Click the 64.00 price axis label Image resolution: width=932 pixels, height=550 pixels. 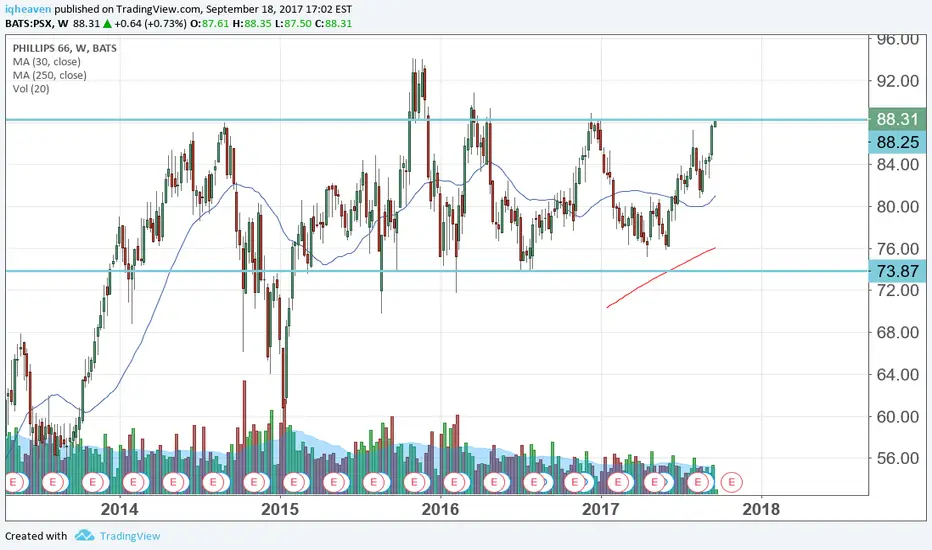[x=898, y=375]
